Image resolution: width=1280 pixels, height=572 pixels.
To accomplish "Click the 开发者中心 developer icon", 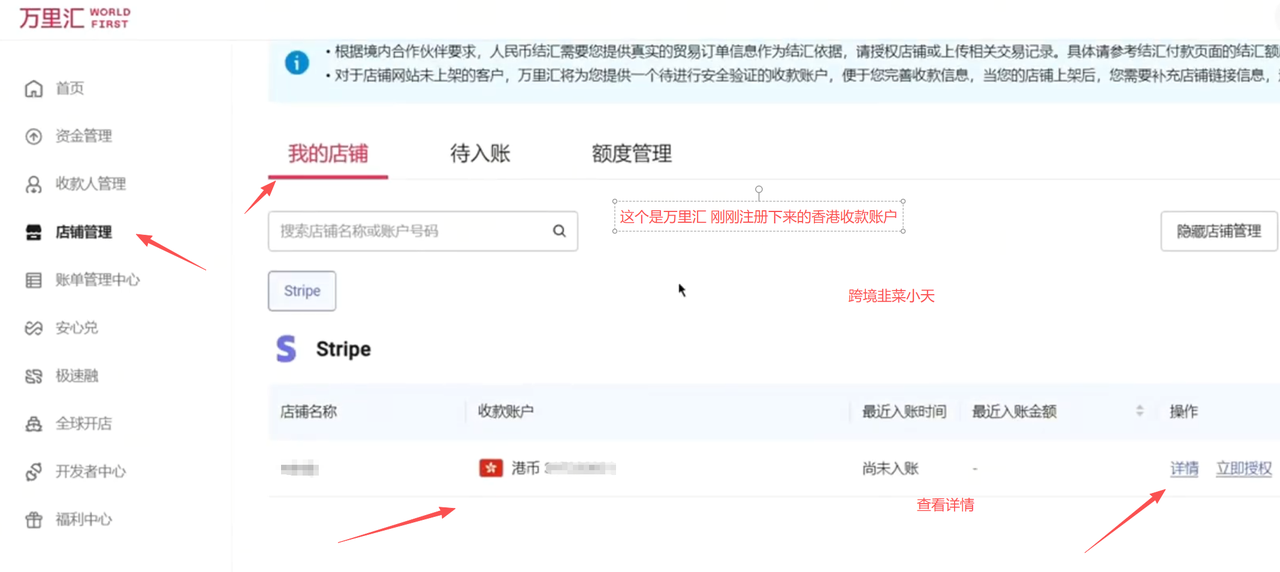I will (x=34, y=472).
